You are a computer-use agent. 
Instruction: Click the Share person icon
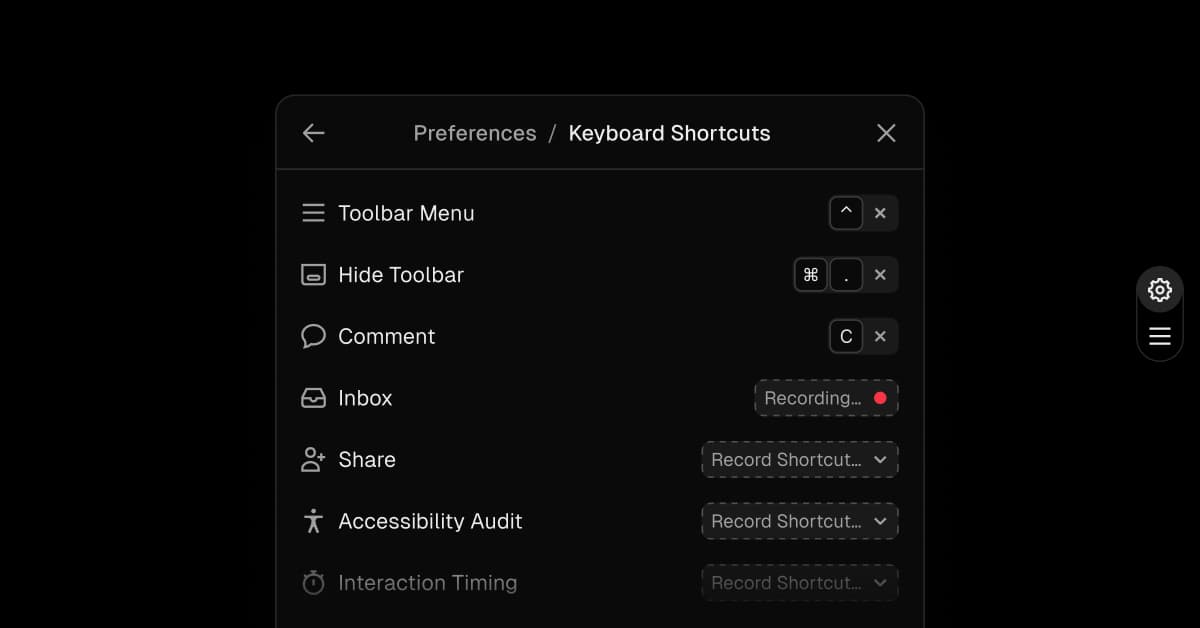pyautogui.click(x=313, y=460)
